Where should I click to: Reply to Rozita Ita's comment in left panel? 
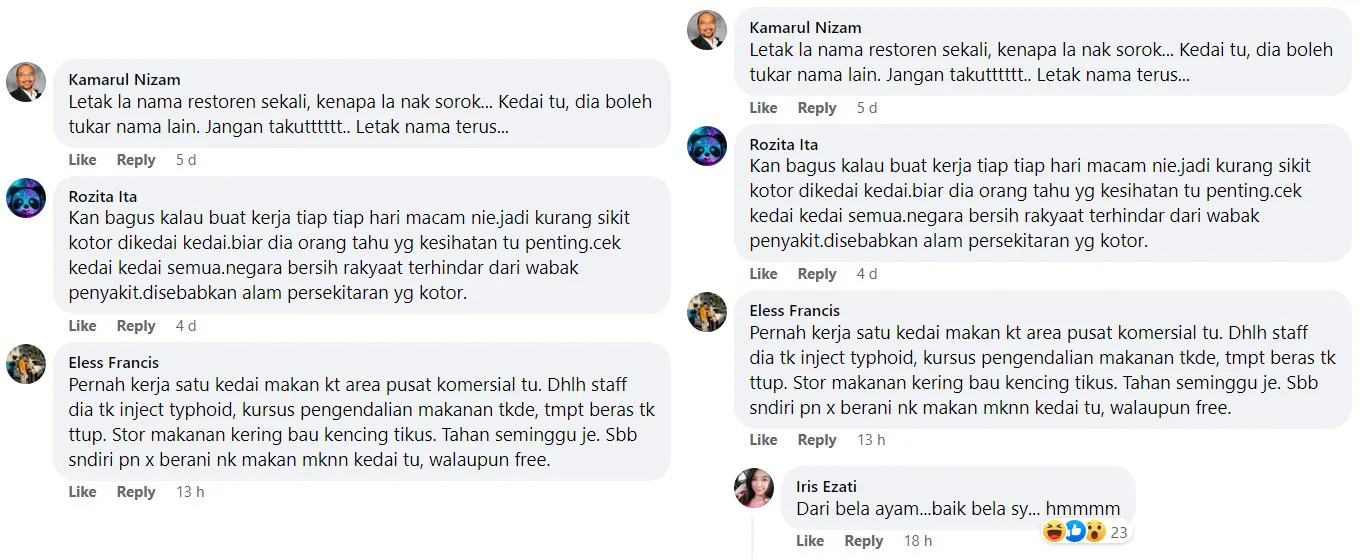pos(136,326)
